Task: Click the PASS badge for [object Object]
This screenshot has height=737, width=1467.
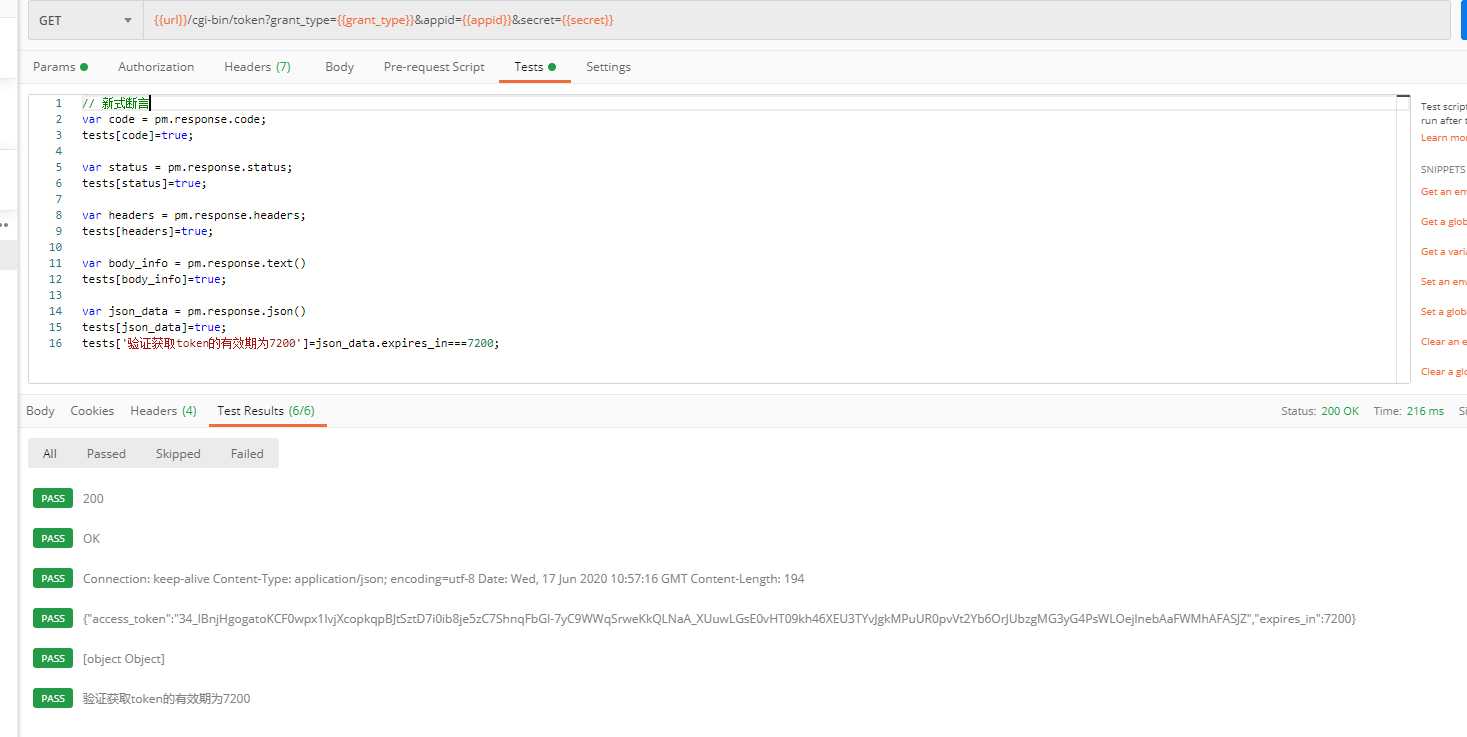Action: coord(53,658)
